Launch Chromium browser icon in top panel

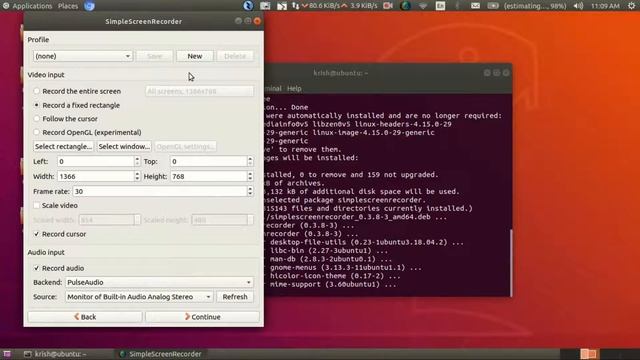coord(89,6)
